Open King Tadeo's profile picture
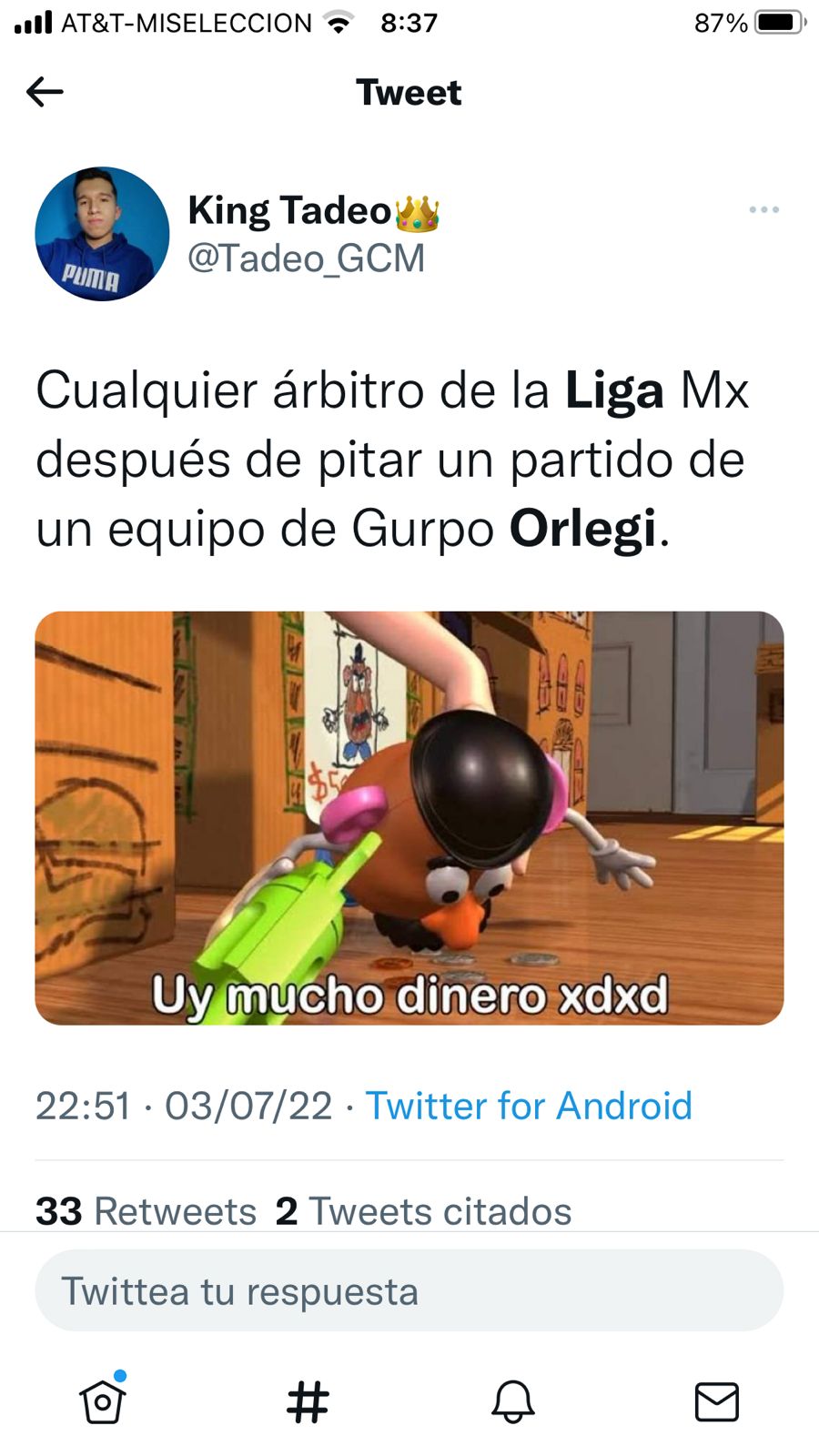Screen dimensions: 819x1456 [x=102, y=234]
